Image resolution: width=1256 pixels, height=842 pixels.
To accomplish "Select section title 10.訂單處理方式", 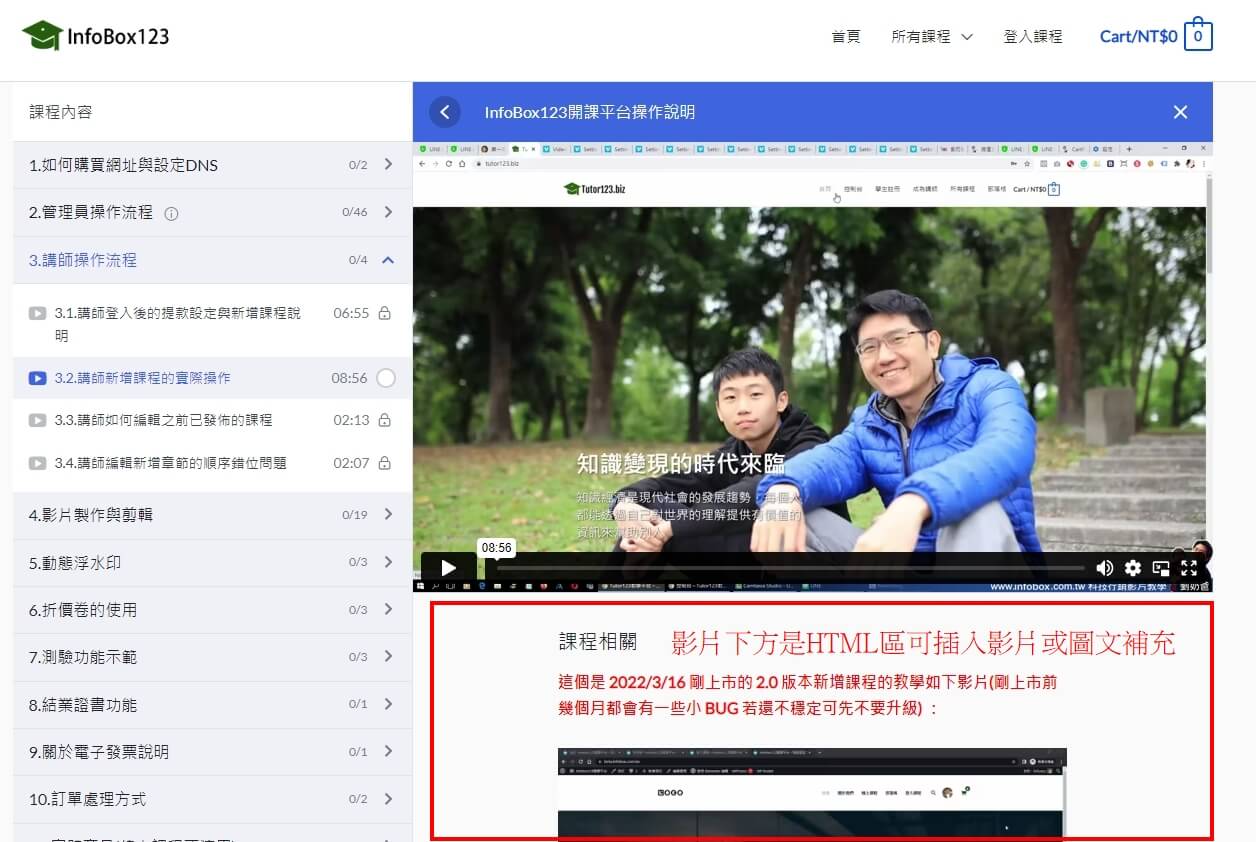I will [87, 799].
